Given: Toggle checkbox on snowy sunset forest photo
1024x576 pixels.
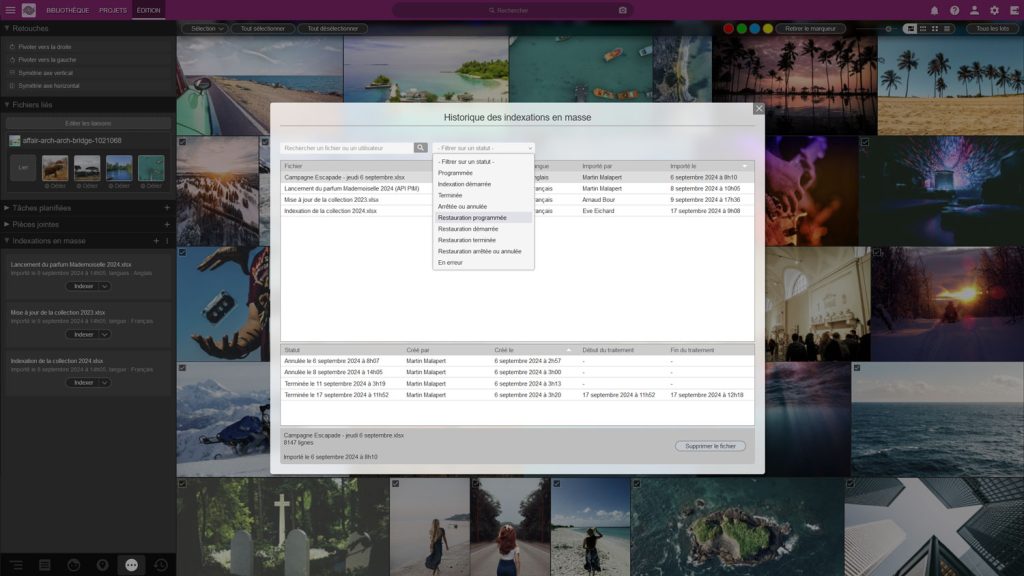Looking at the screenshot, I should (183, 142).
